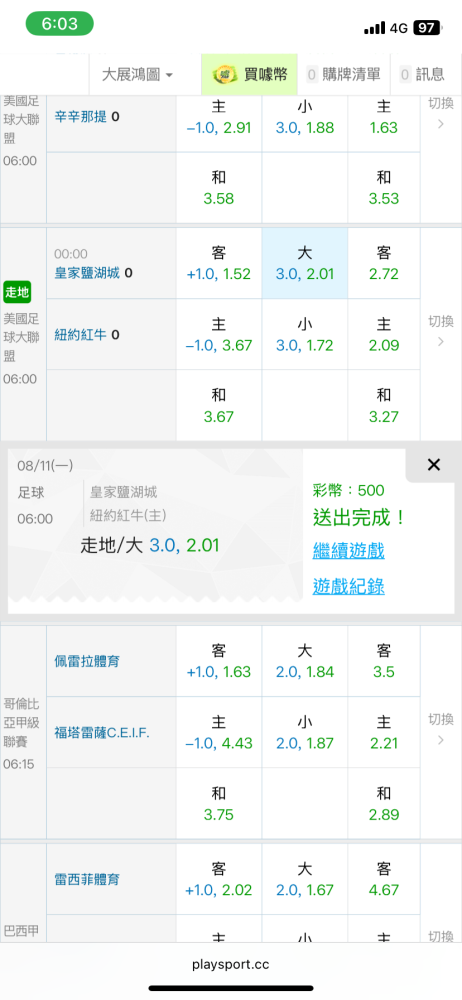Open team 佩雷拉體育 link
Image resolution: width=462 pixels, height=1000 pixels.
[87, 661]
